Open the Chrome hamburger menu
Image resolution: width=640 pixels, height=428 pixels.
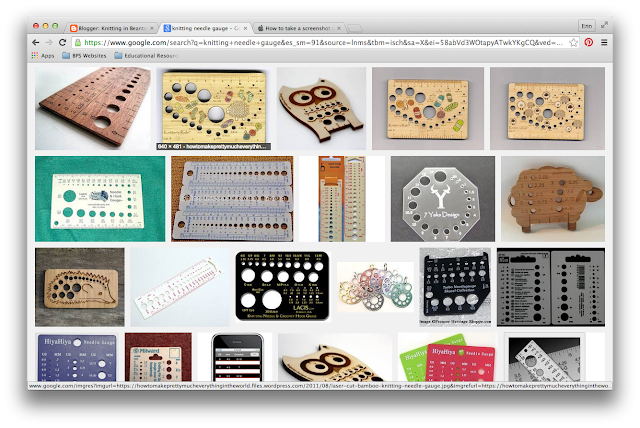click(x=604, y=42)
